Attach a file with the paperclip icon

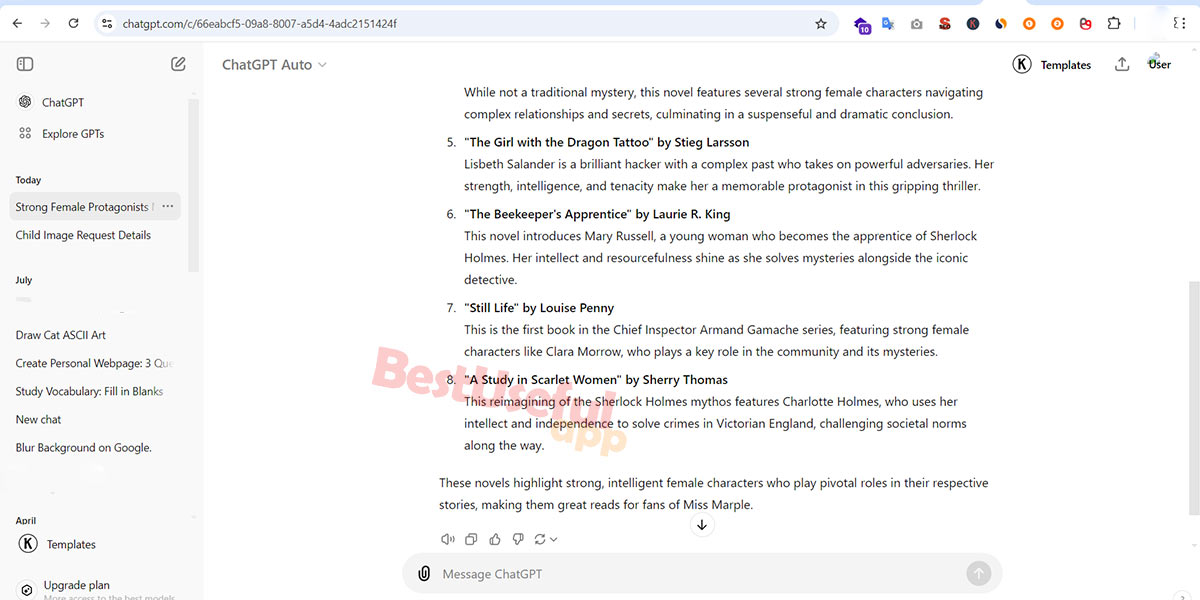424,574
